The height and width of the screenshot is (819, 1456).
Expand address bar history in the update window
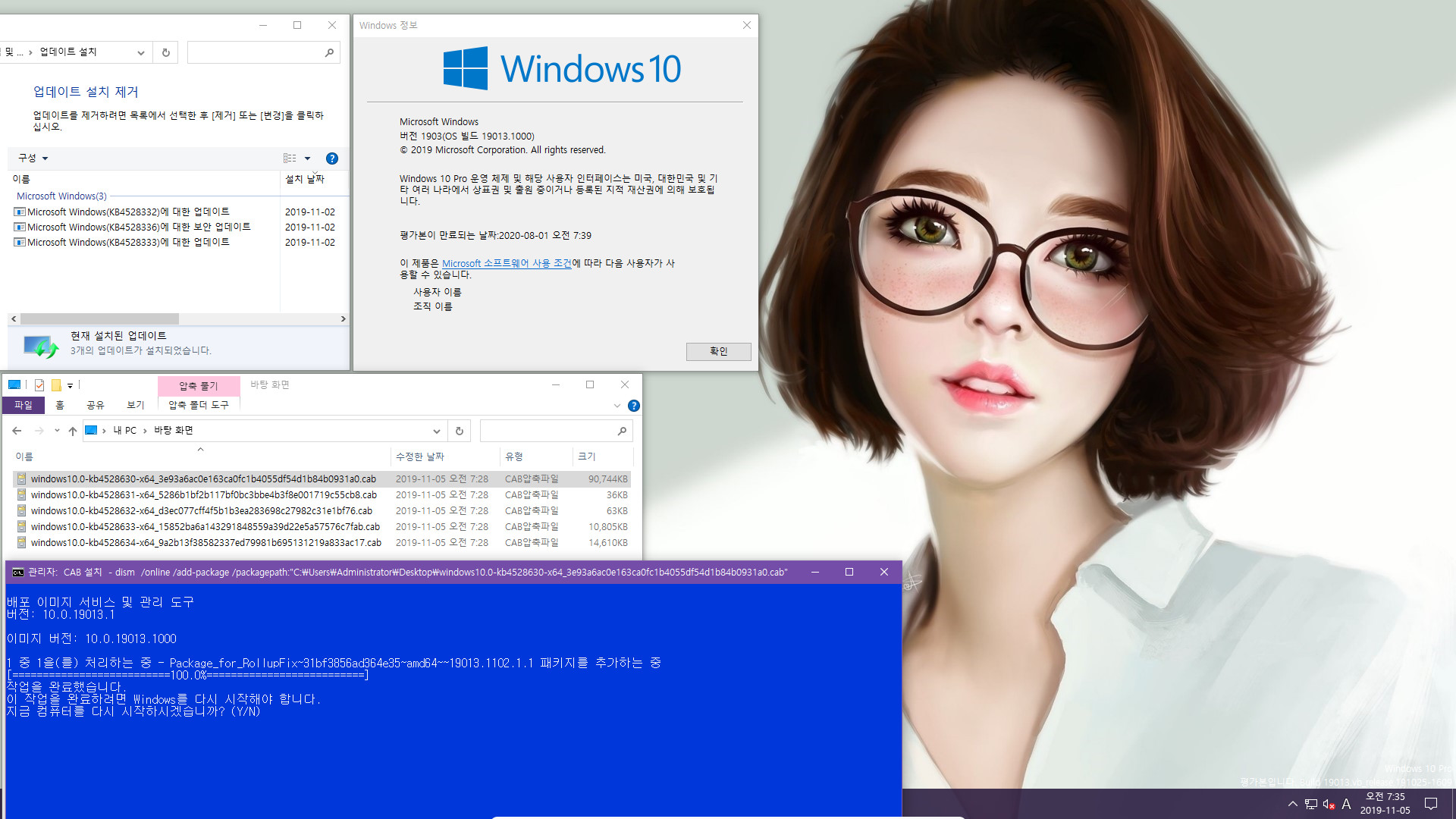(140, 52)
